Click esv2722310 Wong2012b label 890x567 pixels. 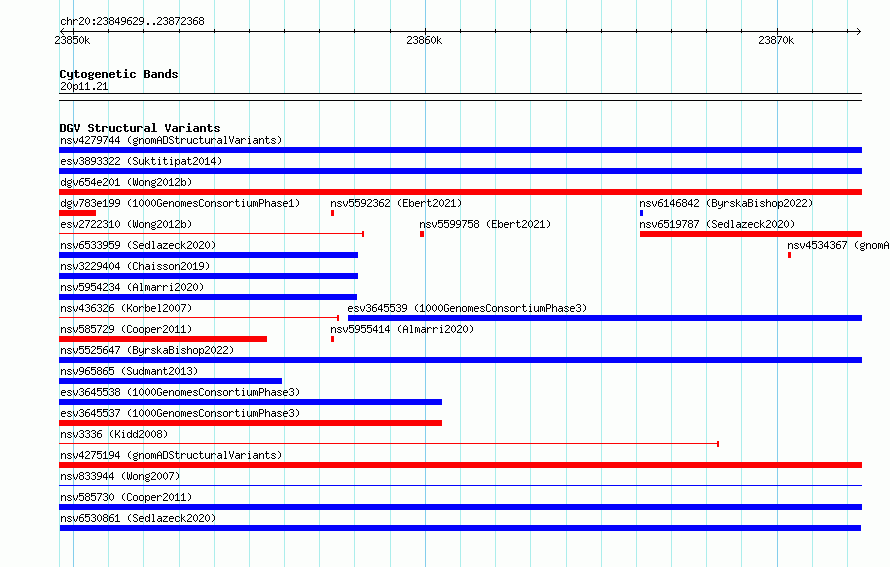[126, 224]
